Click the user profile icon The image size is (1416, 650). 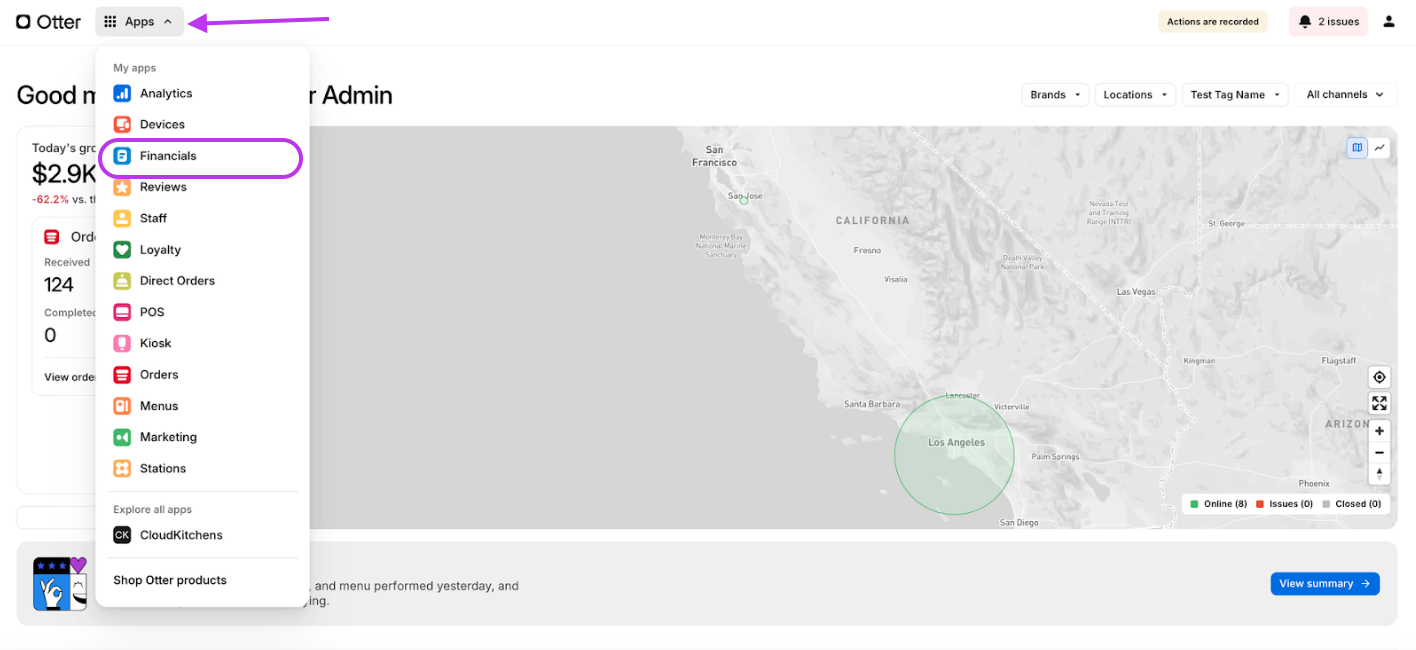[1388, 21]
